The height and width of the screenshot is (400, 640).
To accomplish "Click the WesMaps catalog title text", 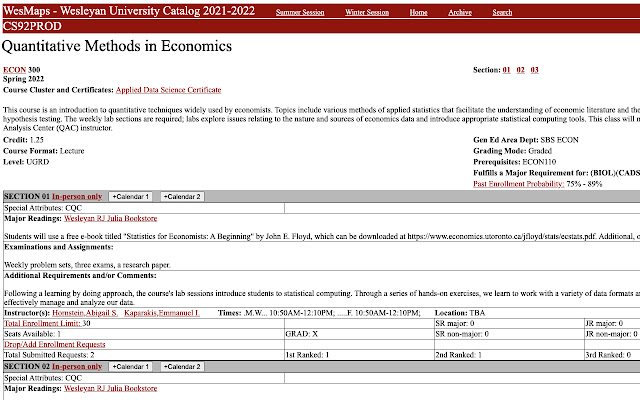I will click(x=129, y=11).
